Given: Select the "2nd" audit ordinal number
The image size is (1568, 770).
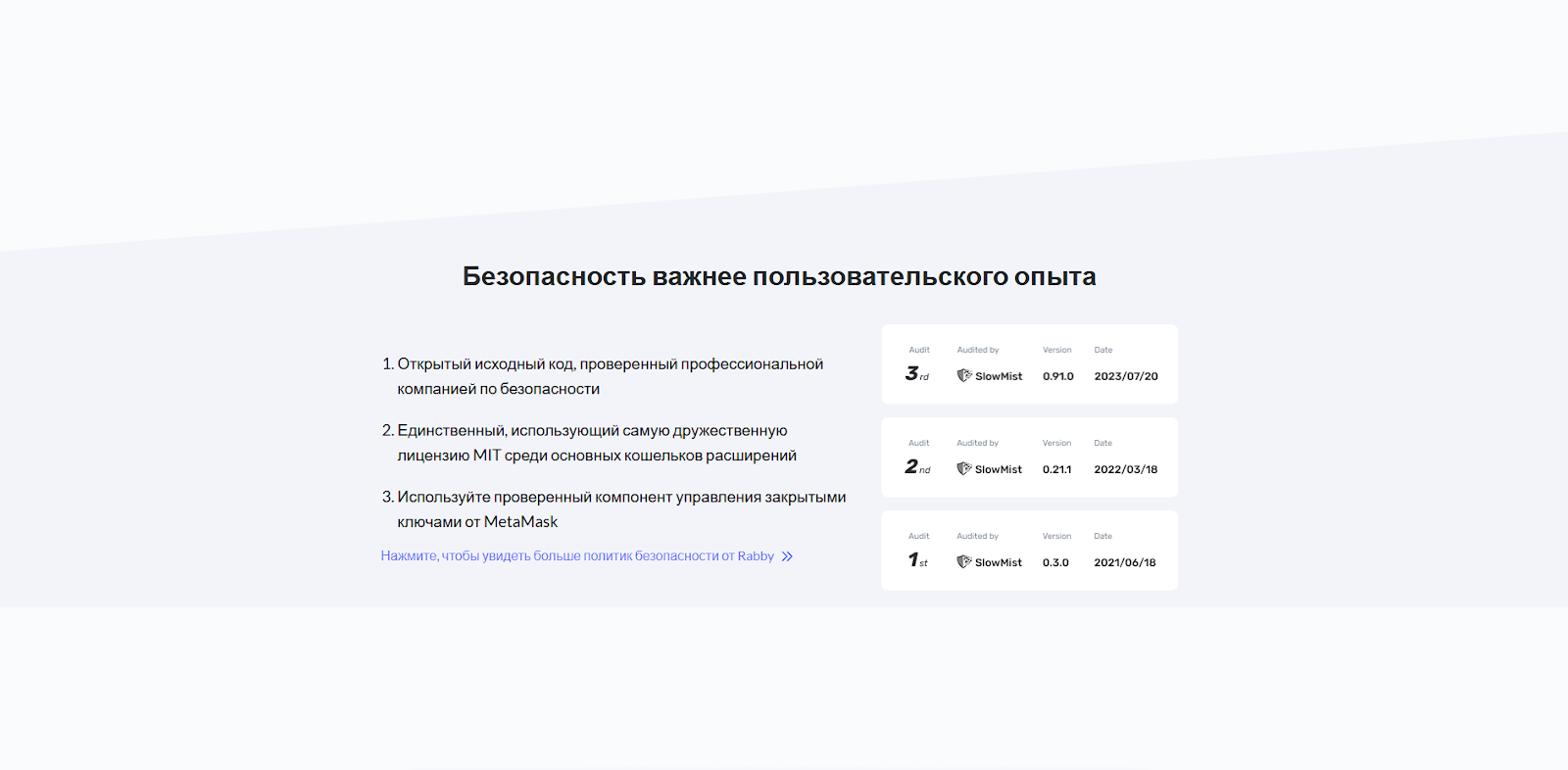Looking at the screenshot, I should pos(916,467).
